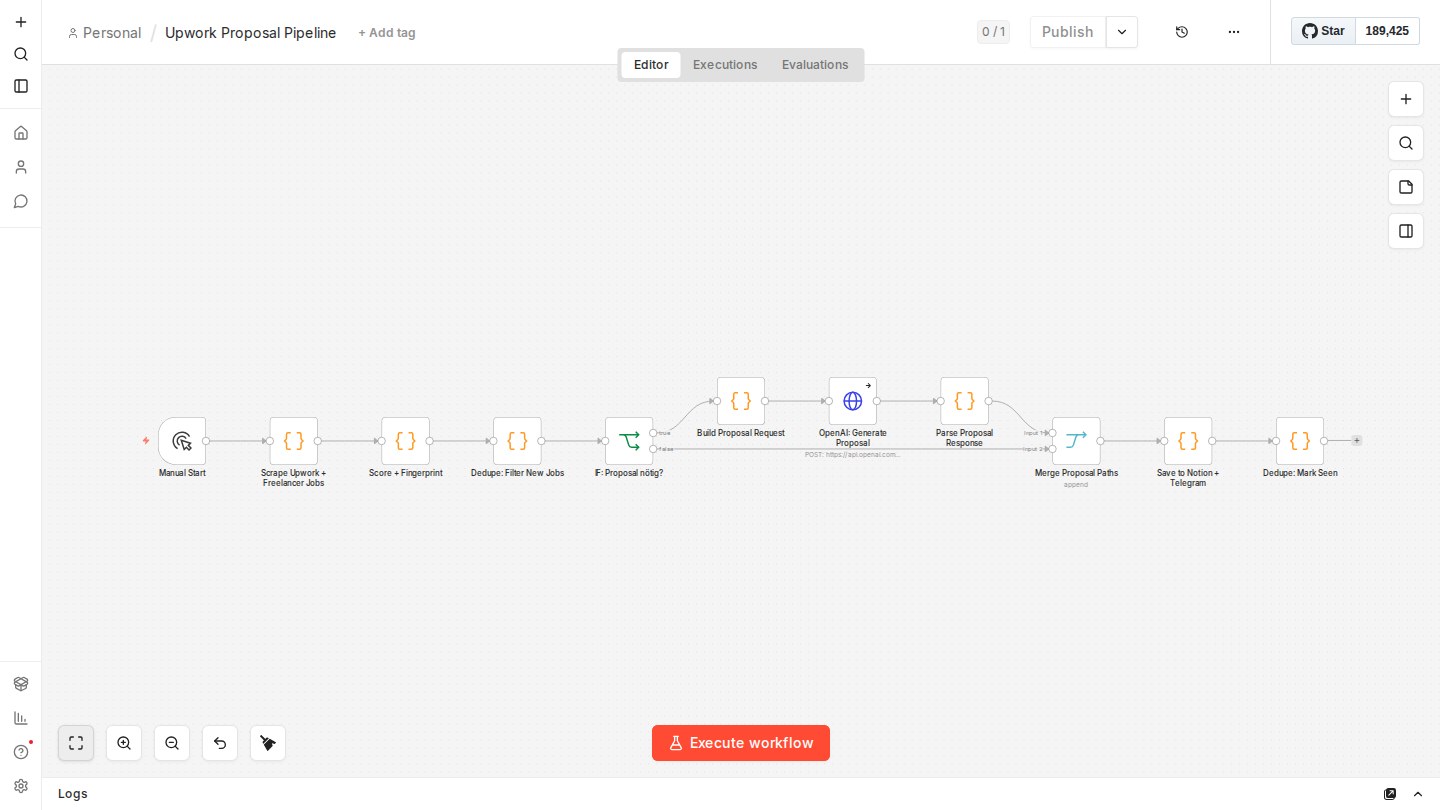Open search from the left sidebar

(x=20, y=54)
